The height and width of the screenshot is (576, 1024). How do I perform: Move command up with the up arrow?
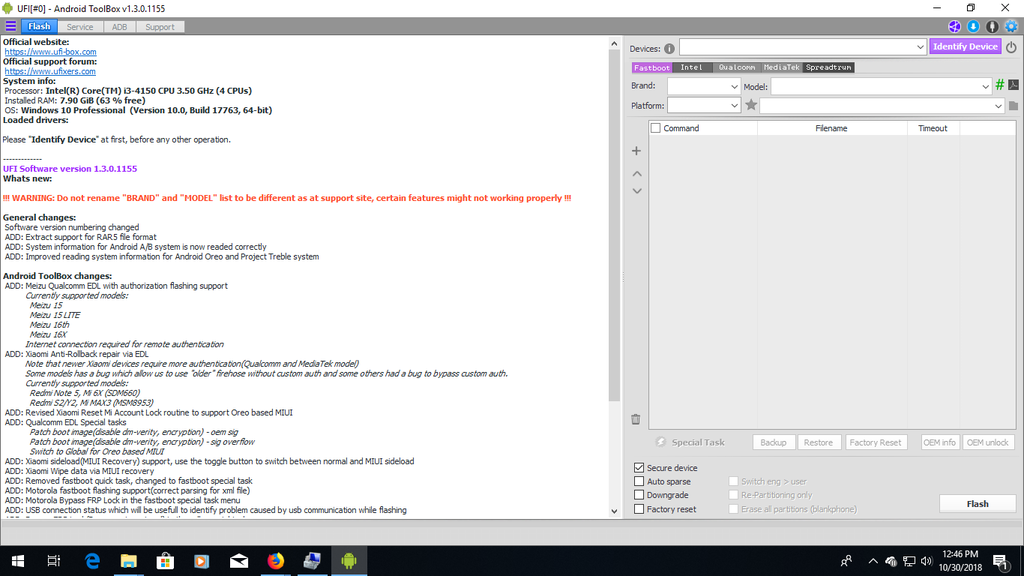click(637, 174)
